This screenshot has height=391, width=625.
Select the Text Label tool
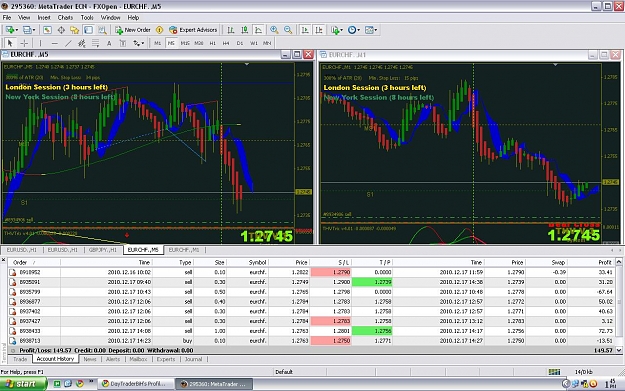(123, 43)
